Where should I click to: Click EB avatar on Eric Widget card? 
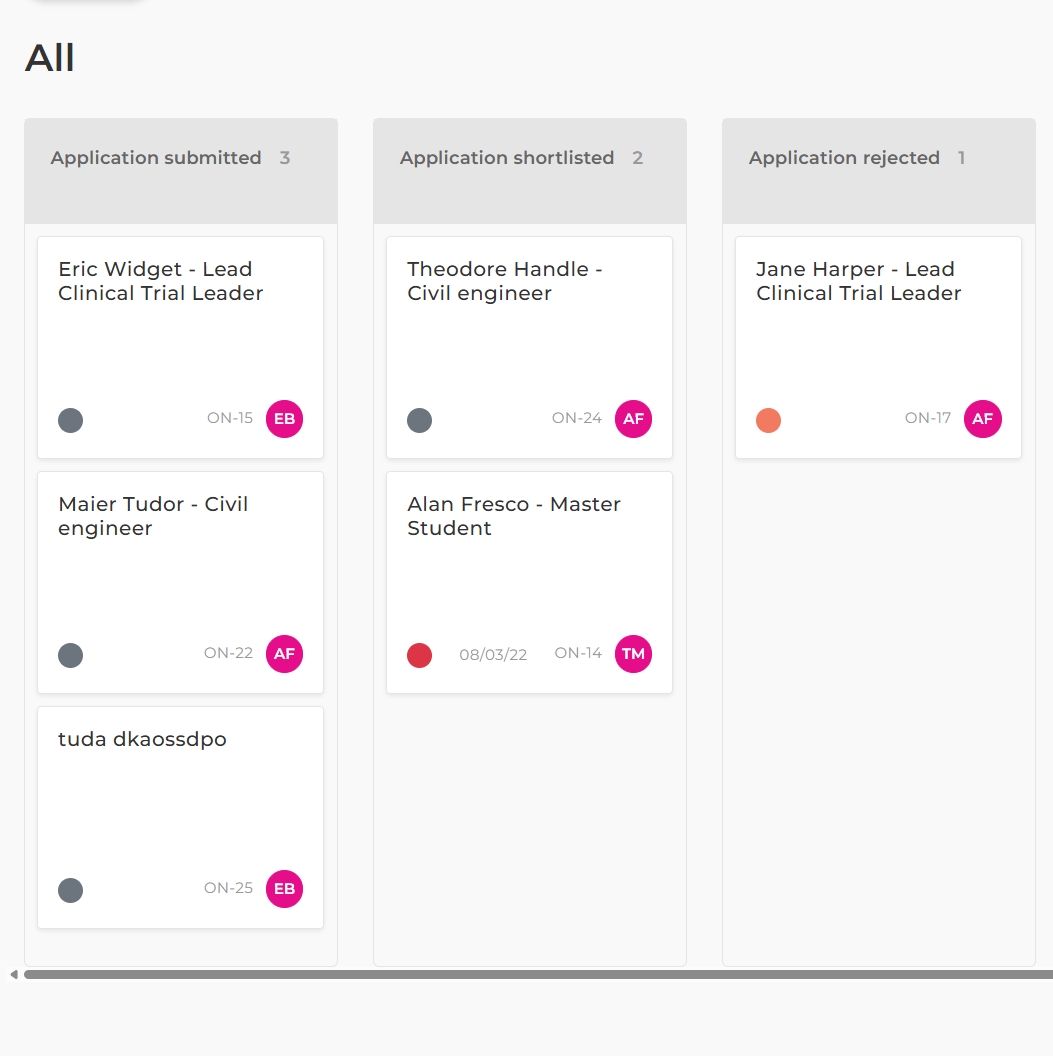tap(284, 419)
